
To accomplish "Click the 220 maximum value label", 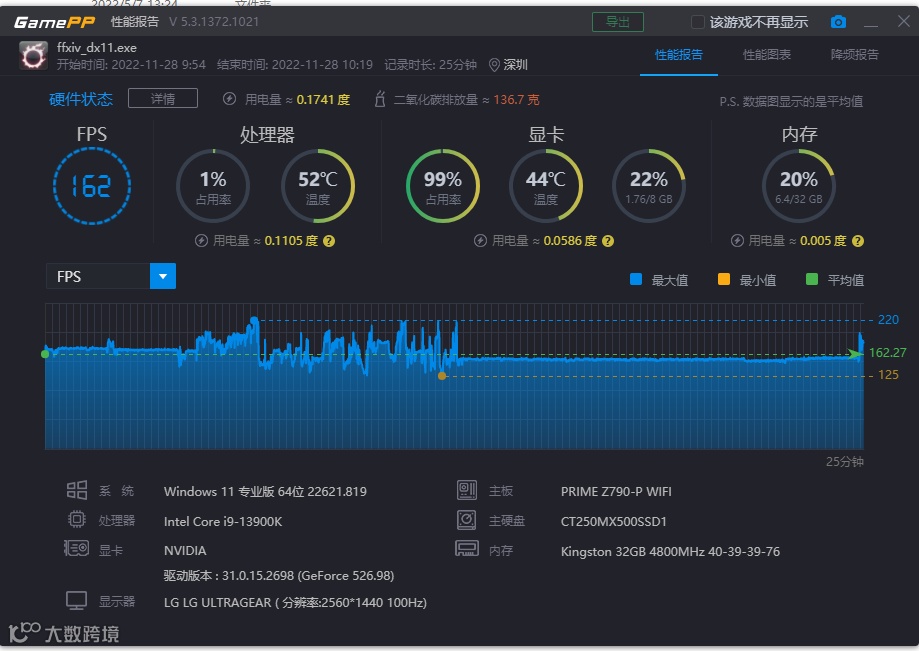I will (887, 320).
